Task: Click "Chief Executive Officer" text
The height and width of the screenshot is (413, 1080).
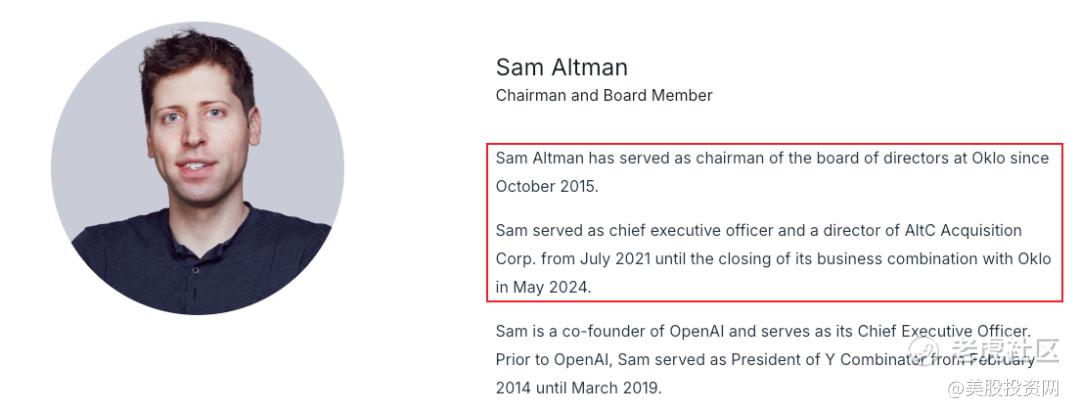Action: point(944,331)
